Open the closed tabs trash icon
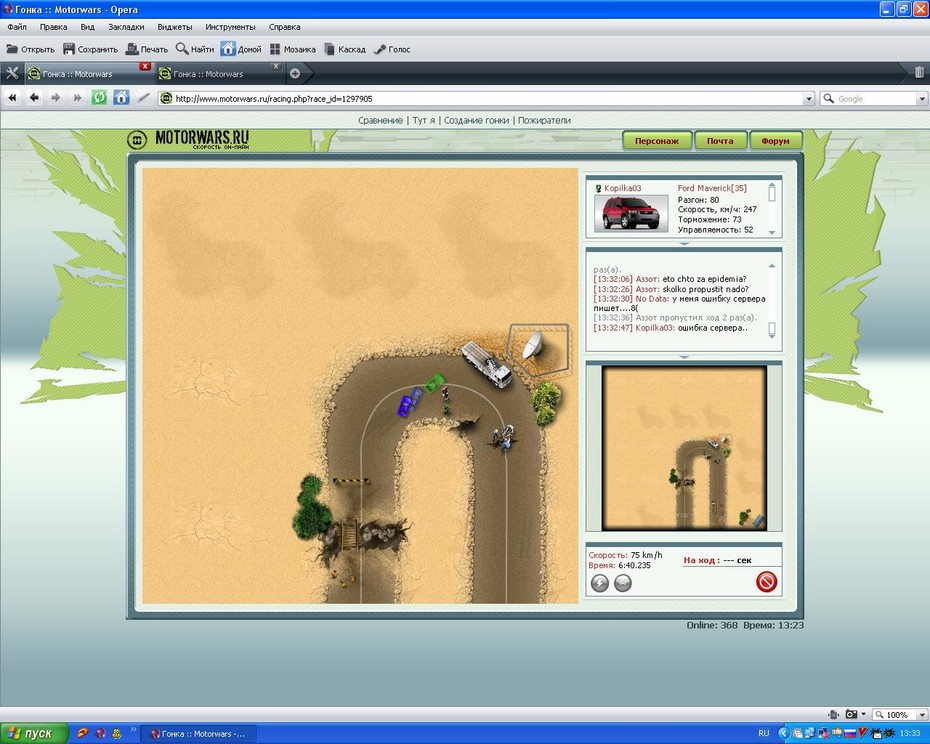This screenshot has width=930, height=744. pos(919,72)
